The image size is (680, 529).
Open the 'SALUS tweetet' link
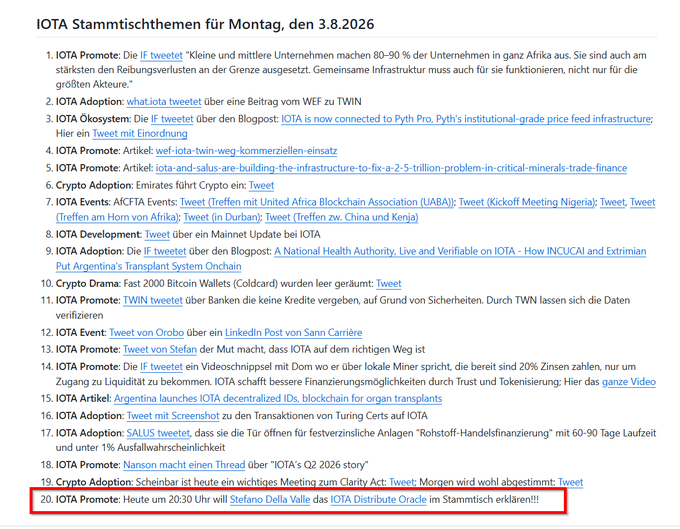(x=158, y=433)
